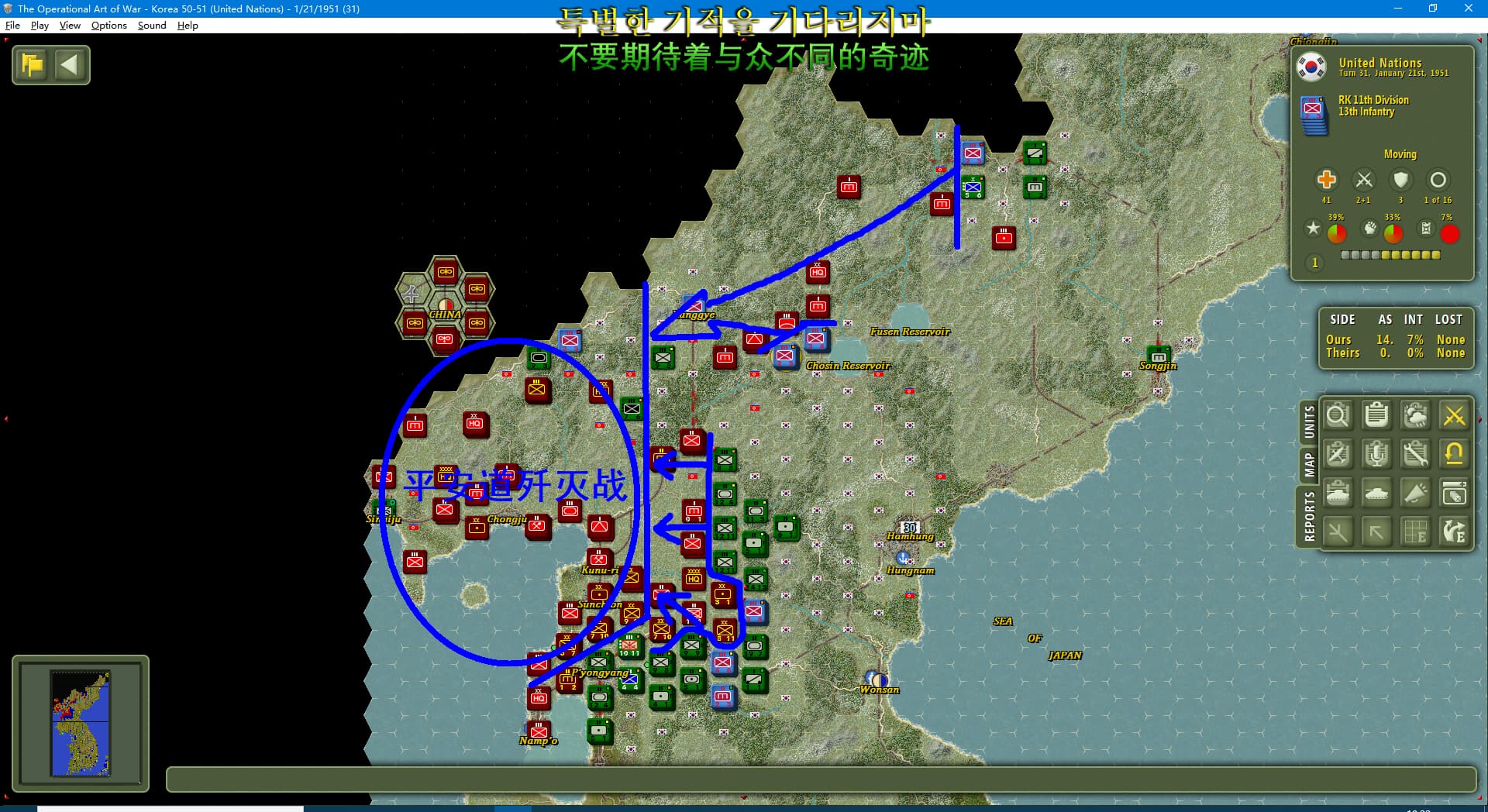Image resolution: width=1488 pixels, height=812 pixels.
Task: Switch to the MAP tab
Action: [1309, 465]
